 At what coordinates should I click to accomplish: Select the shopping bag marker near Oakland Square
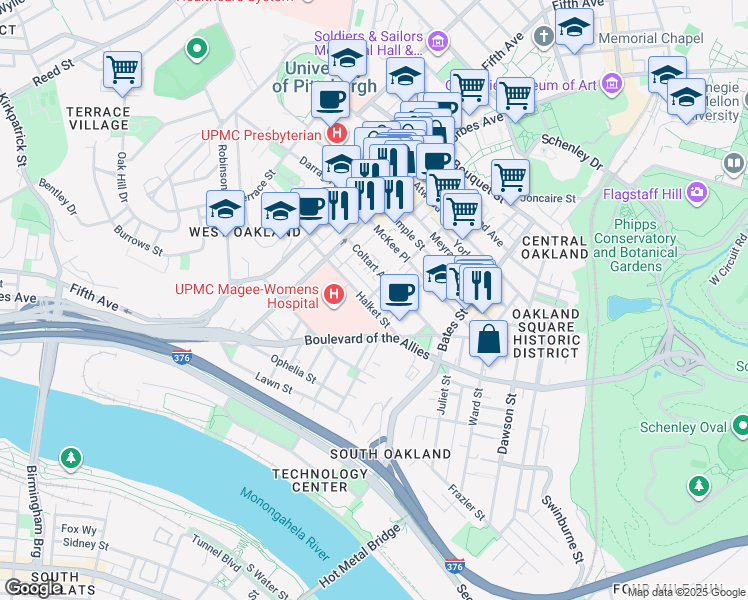pyautogui.click(x=488, y=340)
